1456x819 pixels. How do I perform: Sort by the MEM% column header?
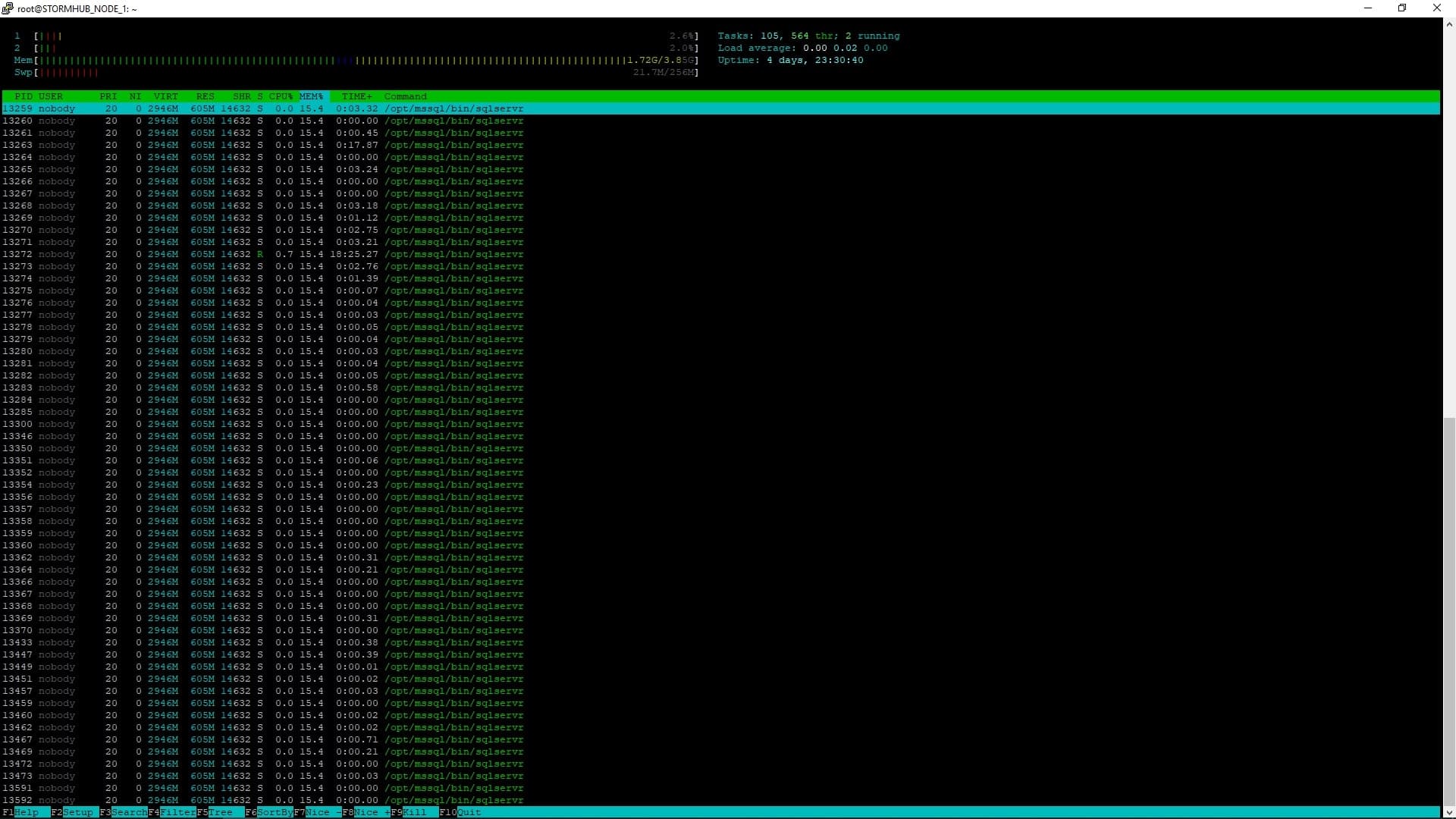click(x=312, y=96)
